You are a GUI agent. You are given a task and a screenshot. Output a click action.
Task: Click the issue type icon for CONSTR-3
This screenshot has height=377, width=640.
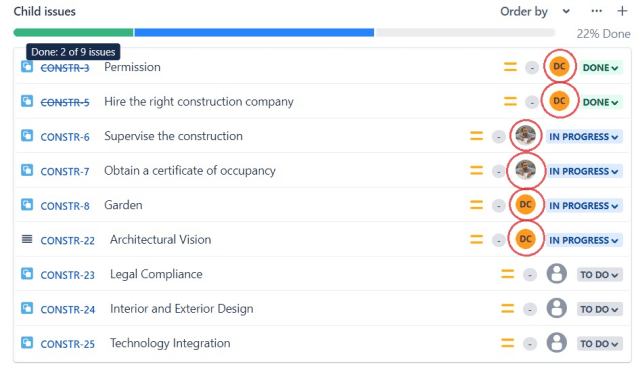click(x=27, y=67)
